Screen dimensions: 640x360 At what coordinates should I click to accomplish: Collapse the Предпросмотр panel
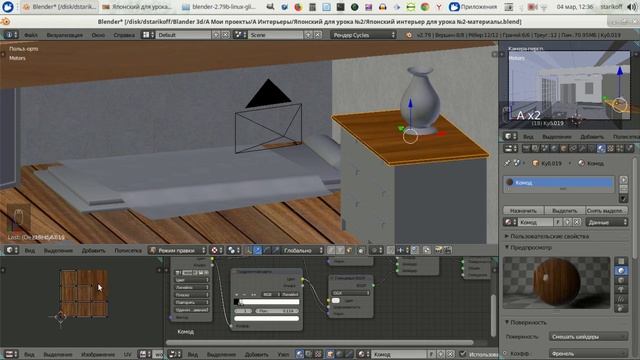point(531,247)
